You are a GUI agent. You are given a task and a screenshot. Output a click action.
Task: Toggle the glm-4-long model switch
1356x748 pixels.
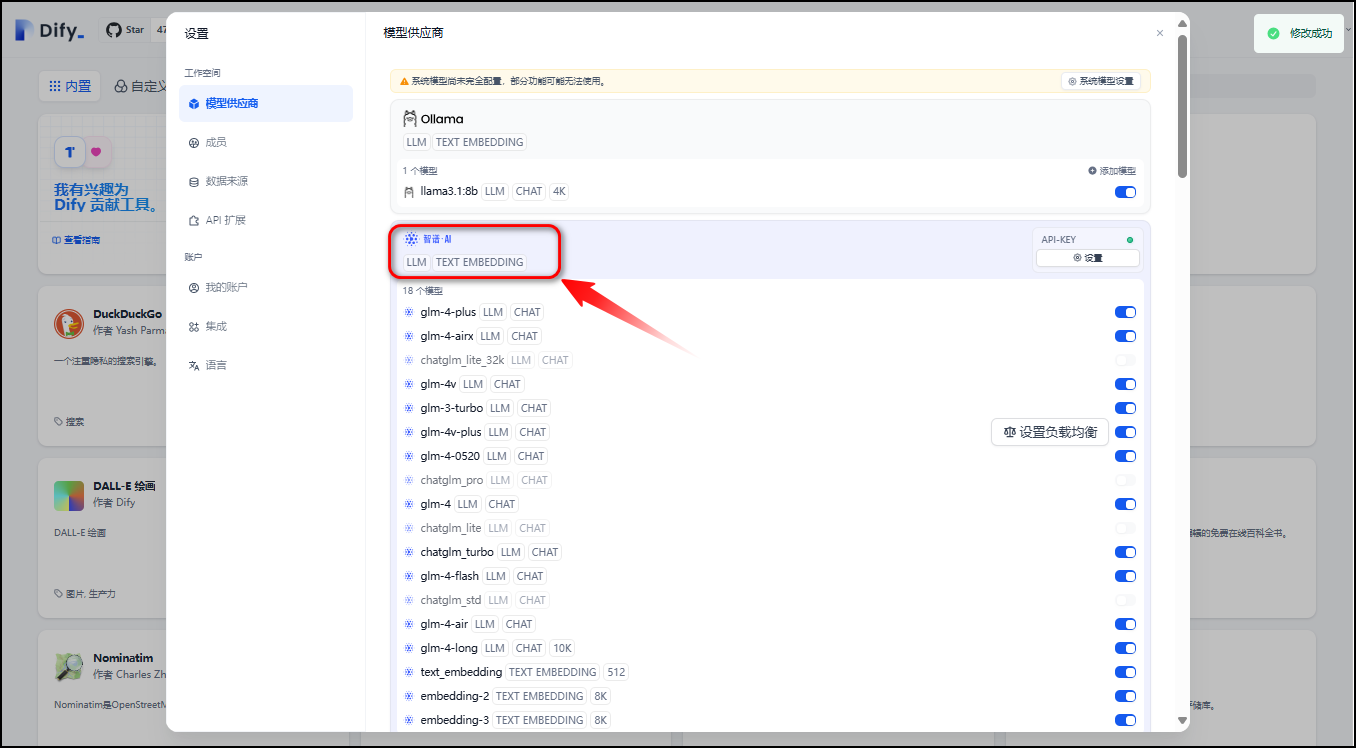(x=1125, y=648)
